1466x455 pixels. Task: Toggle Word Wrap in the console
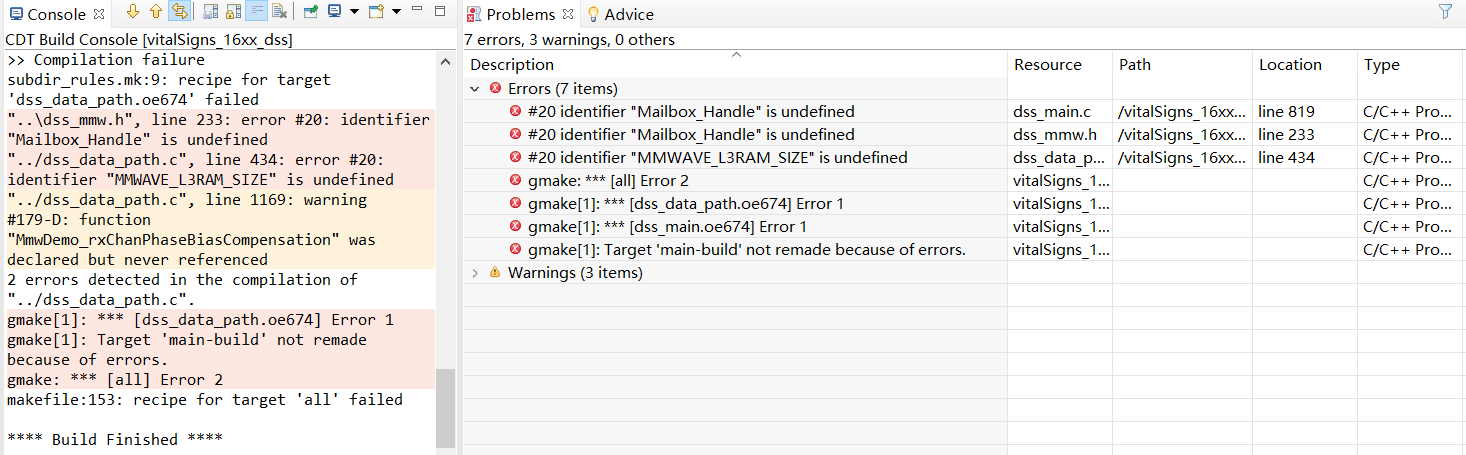(x=256, y=12)
